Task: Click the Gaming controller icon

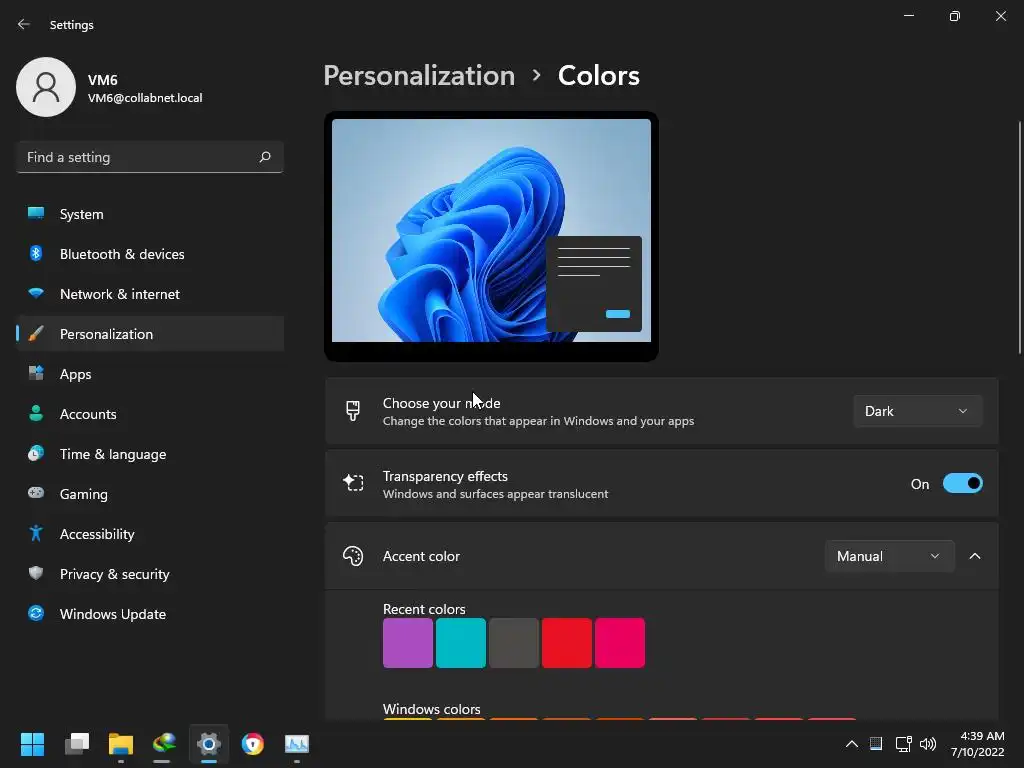Action: (36, 493)
